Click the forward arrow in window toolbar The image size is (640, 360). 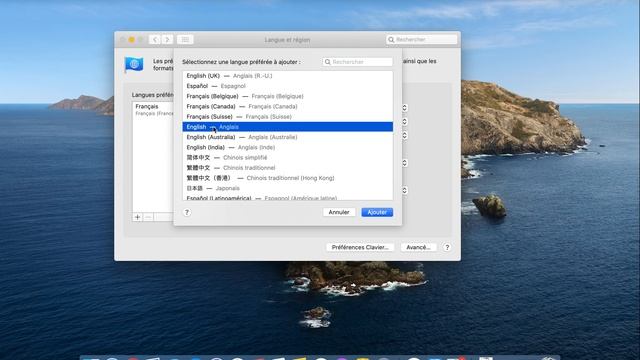click(167, 40)
